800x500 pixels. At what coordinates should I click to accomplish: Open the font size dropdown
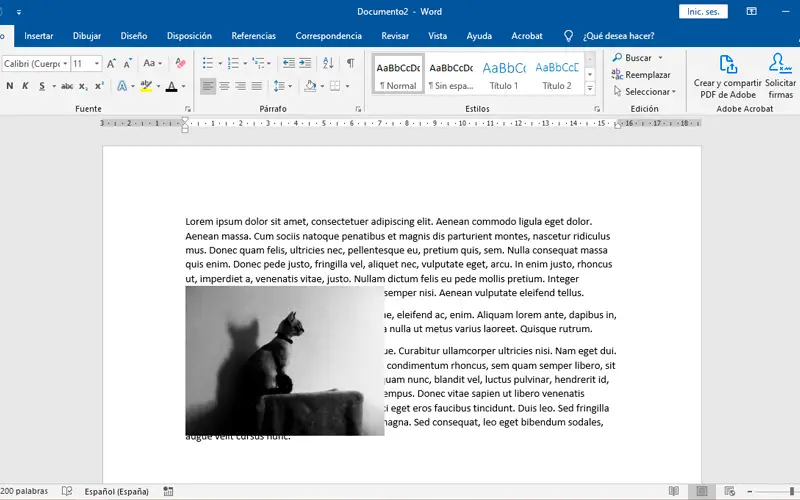coord(94,63)
